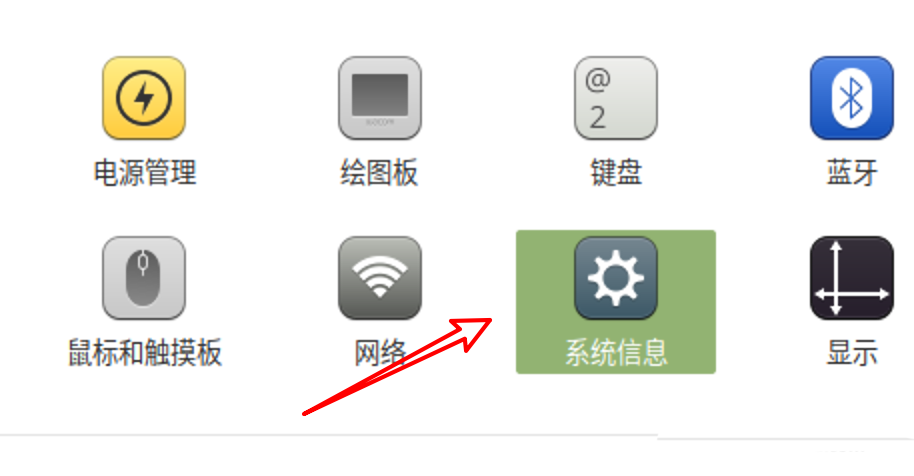Screen dimensions: 914x476
Task: Click the @ and 2 key symbol
Action: 598,99
